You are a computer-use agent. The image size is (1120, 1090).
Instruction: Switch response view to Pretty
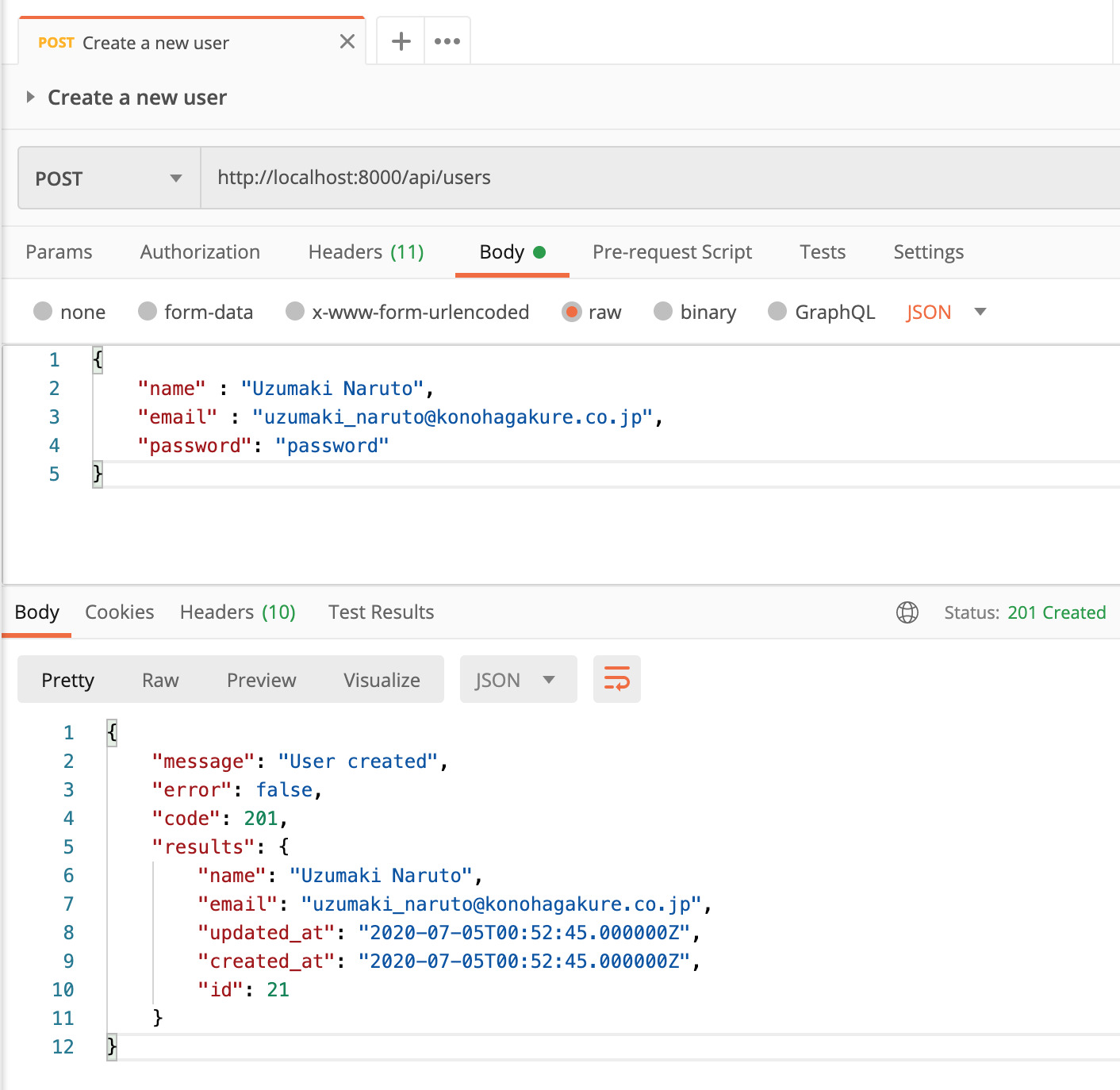pyautogui.click(x=67, y=681)
